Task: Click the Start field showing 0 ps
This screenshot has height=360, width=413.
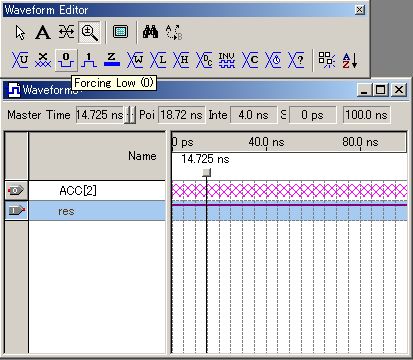Action: point(312,115)
